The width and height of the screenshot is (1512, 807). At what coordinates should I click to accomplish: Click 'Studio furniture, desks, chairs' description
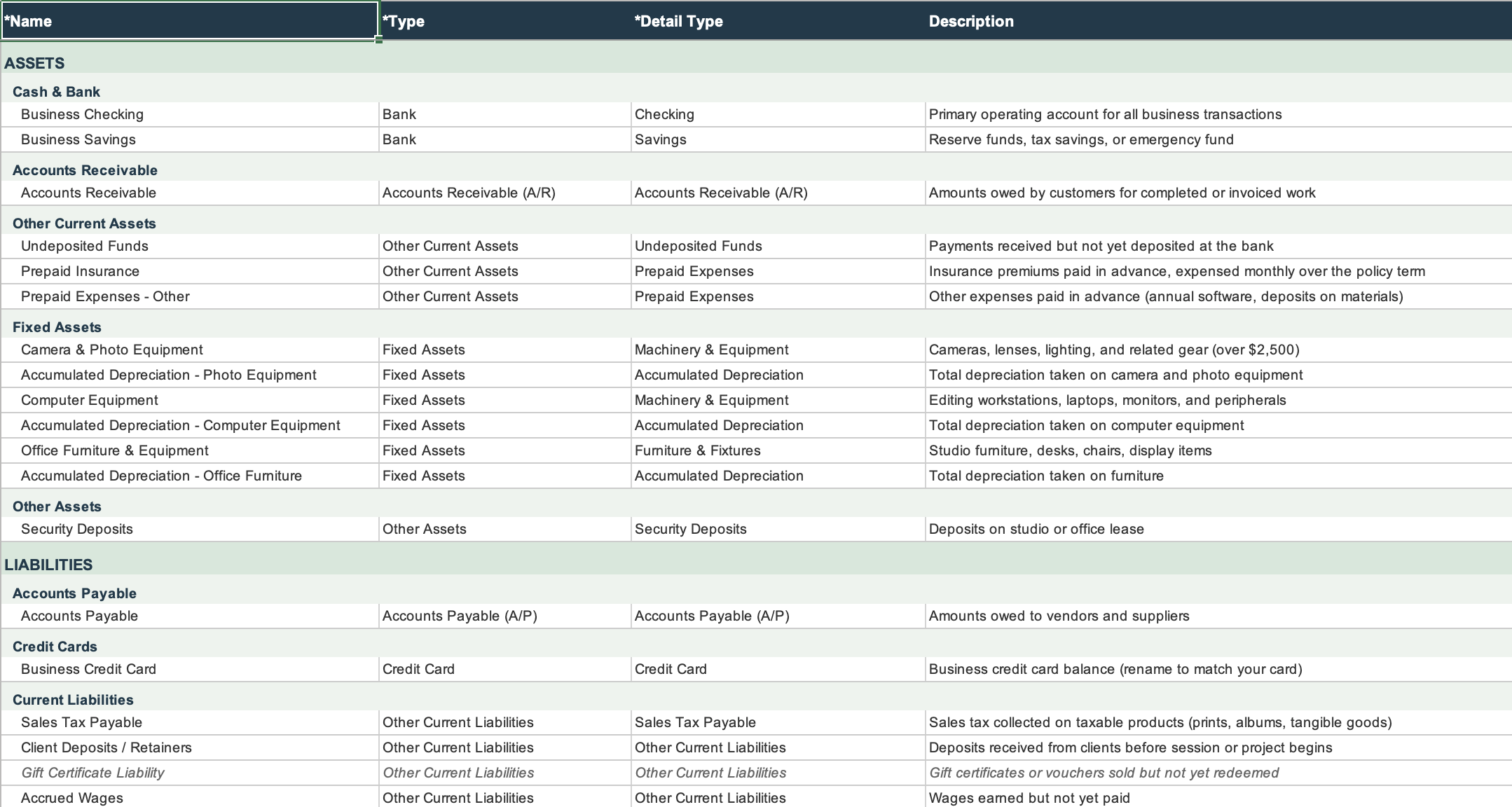pyautogui.click(x=1218, y=450)
